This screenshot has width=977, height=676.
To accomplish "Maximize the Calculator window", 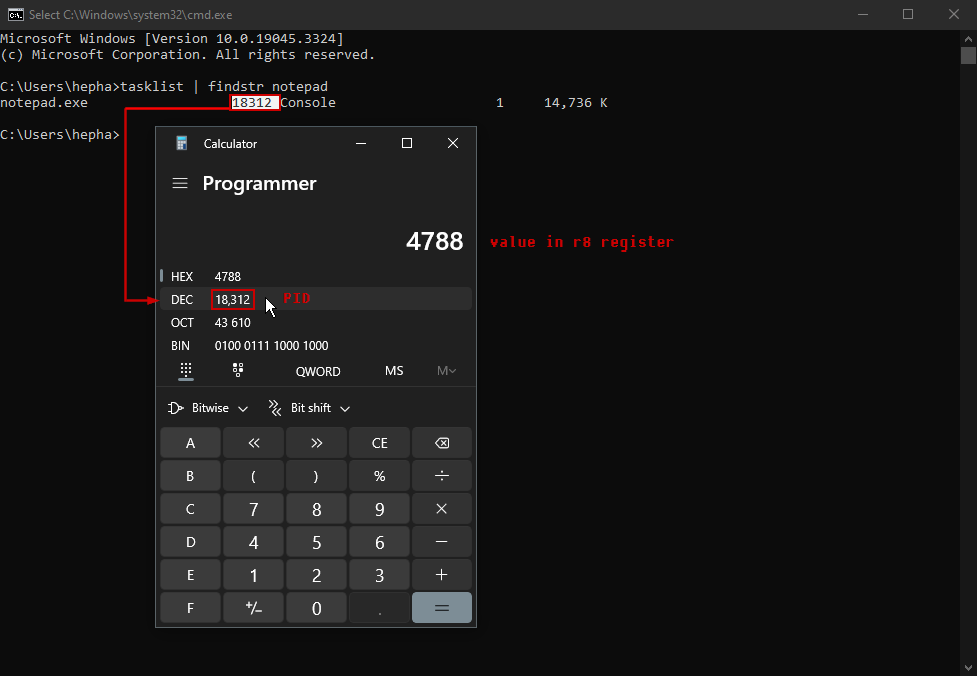I will click(x=407, y=143).
